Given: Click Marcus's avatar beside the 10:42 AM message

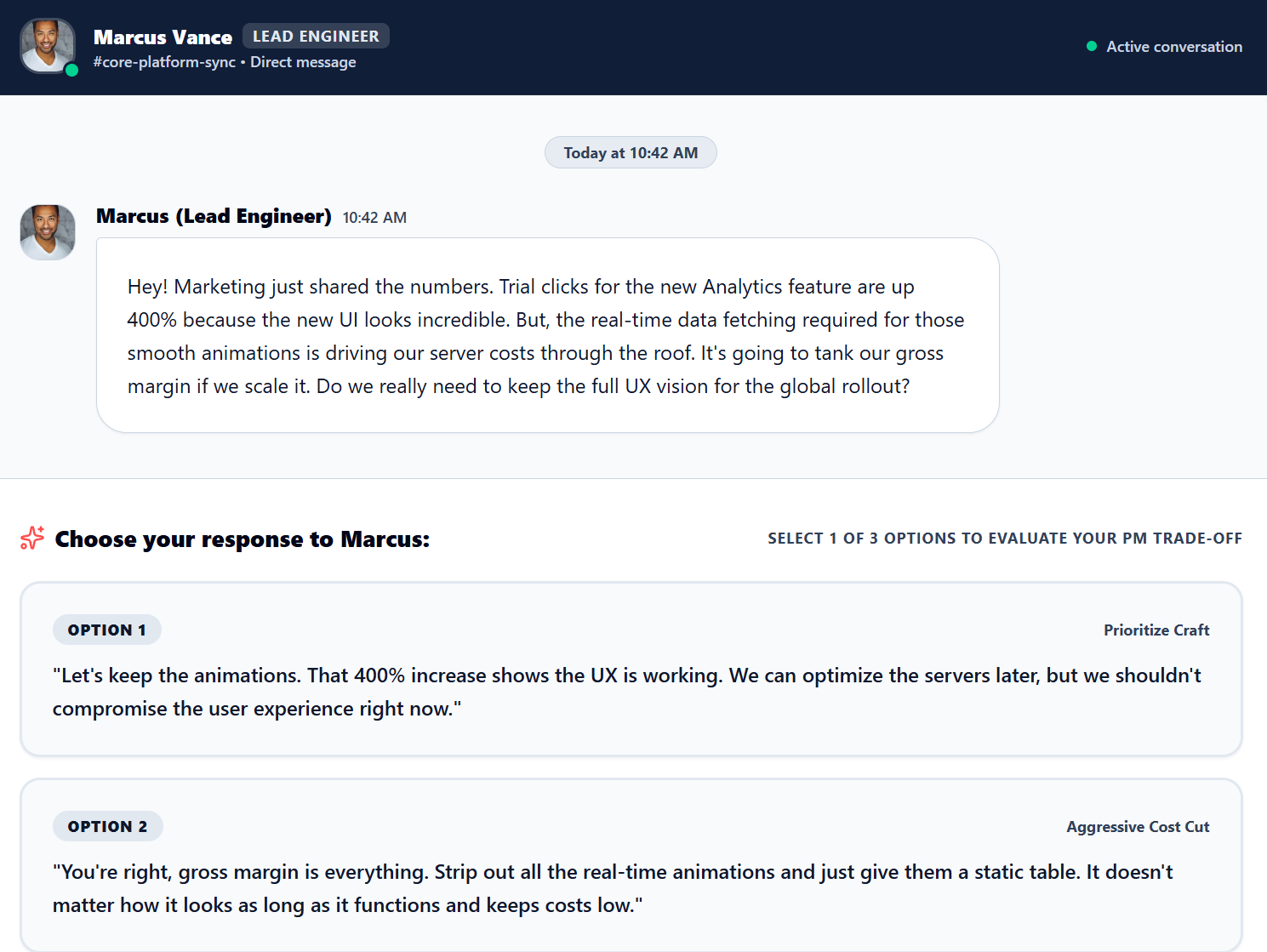Looking at the screenshot, I should click(x=48, y=232).
